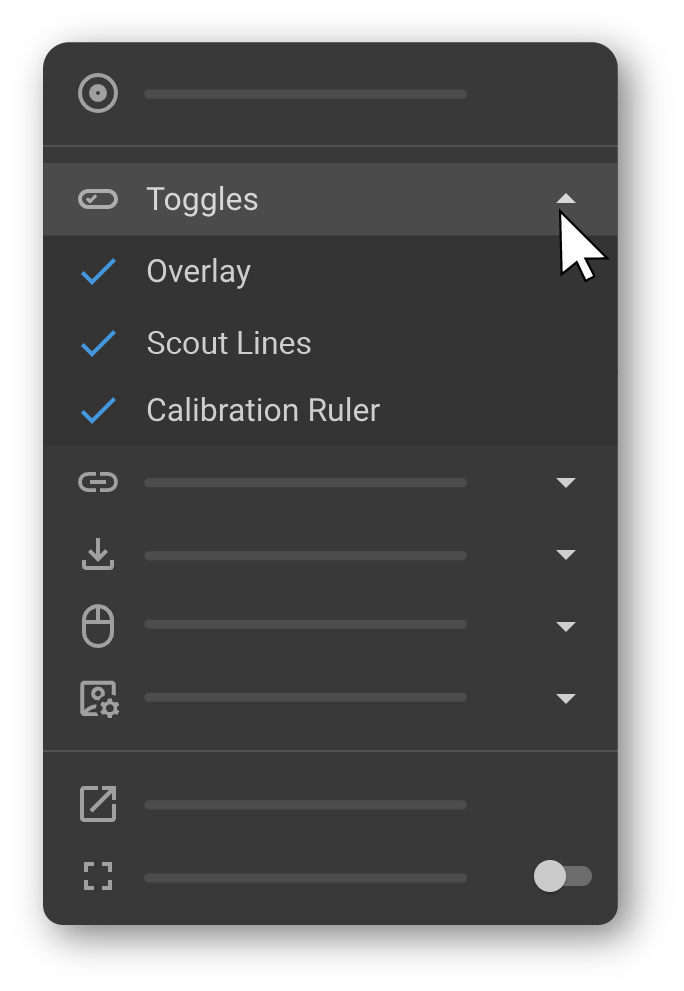Image resolution: width=684 pixels, height=991 pixels.
Task: Click the Calibration Ruler label
Action: 263,411
